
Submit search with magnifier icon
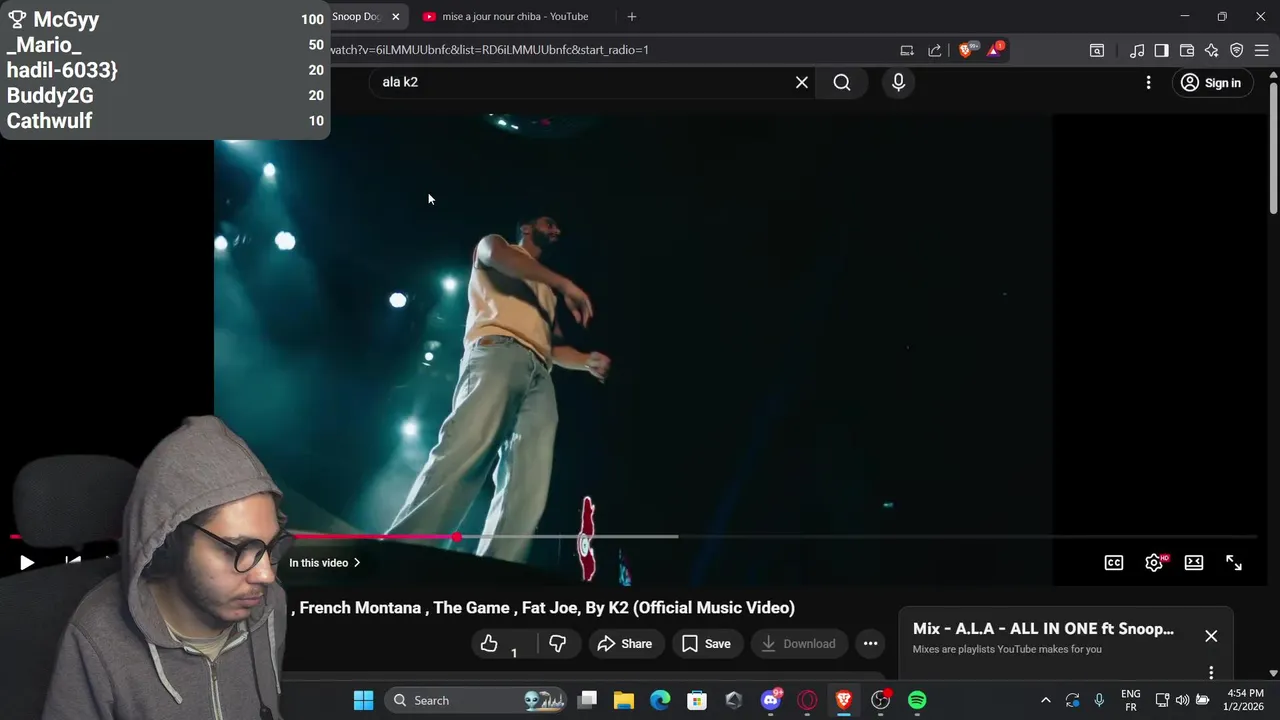[842, 83]
